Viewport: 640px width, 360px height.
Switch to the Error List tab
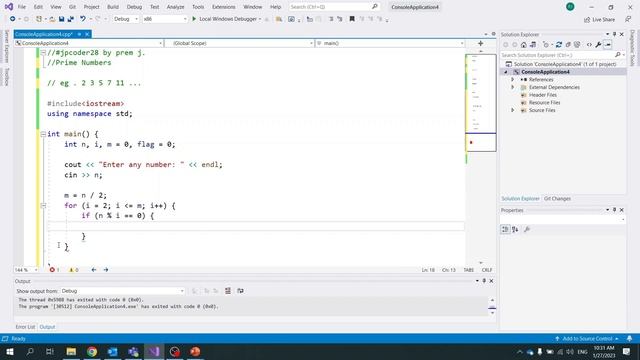(25, 327)
